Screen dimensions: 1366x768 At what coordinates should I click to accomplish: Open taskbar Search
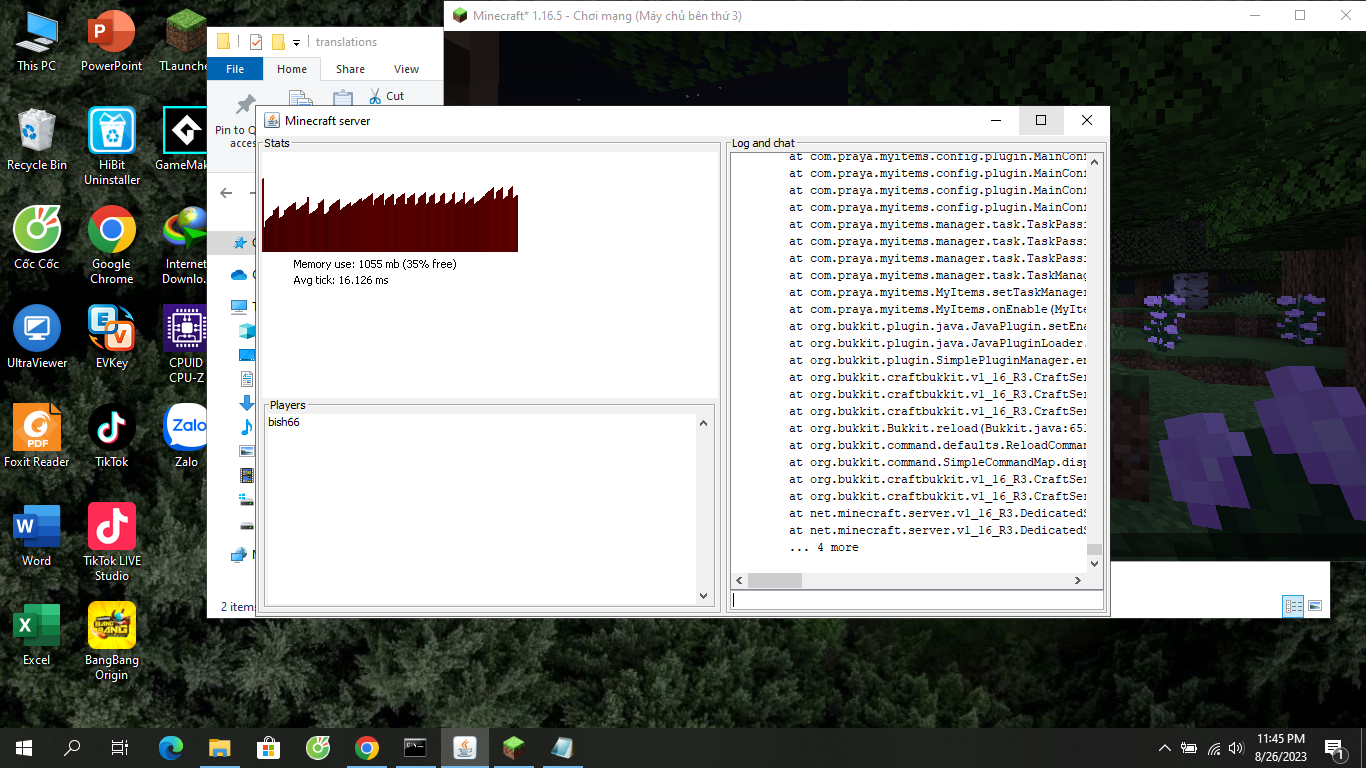[72, 747]
